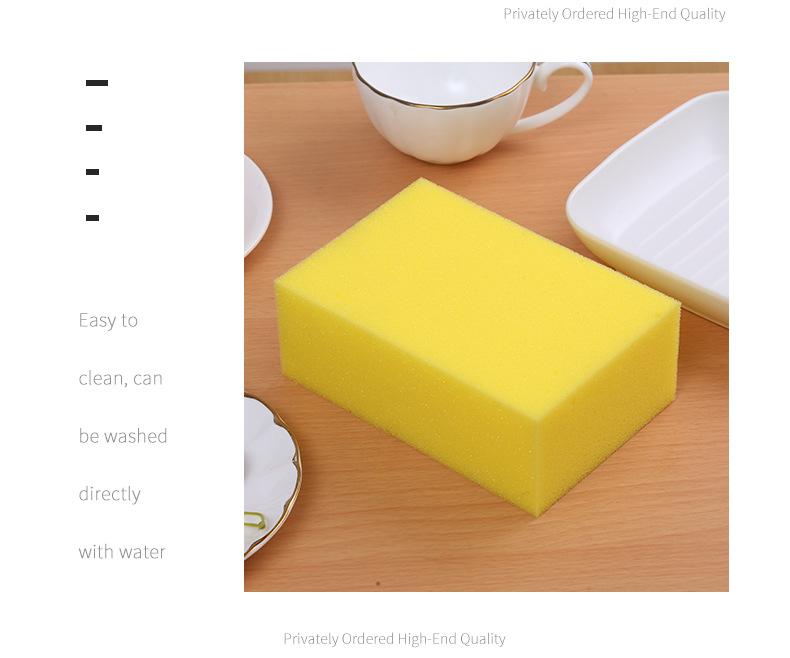
Task: Click the small white saucer at left edge
Action: click(257, 206)
